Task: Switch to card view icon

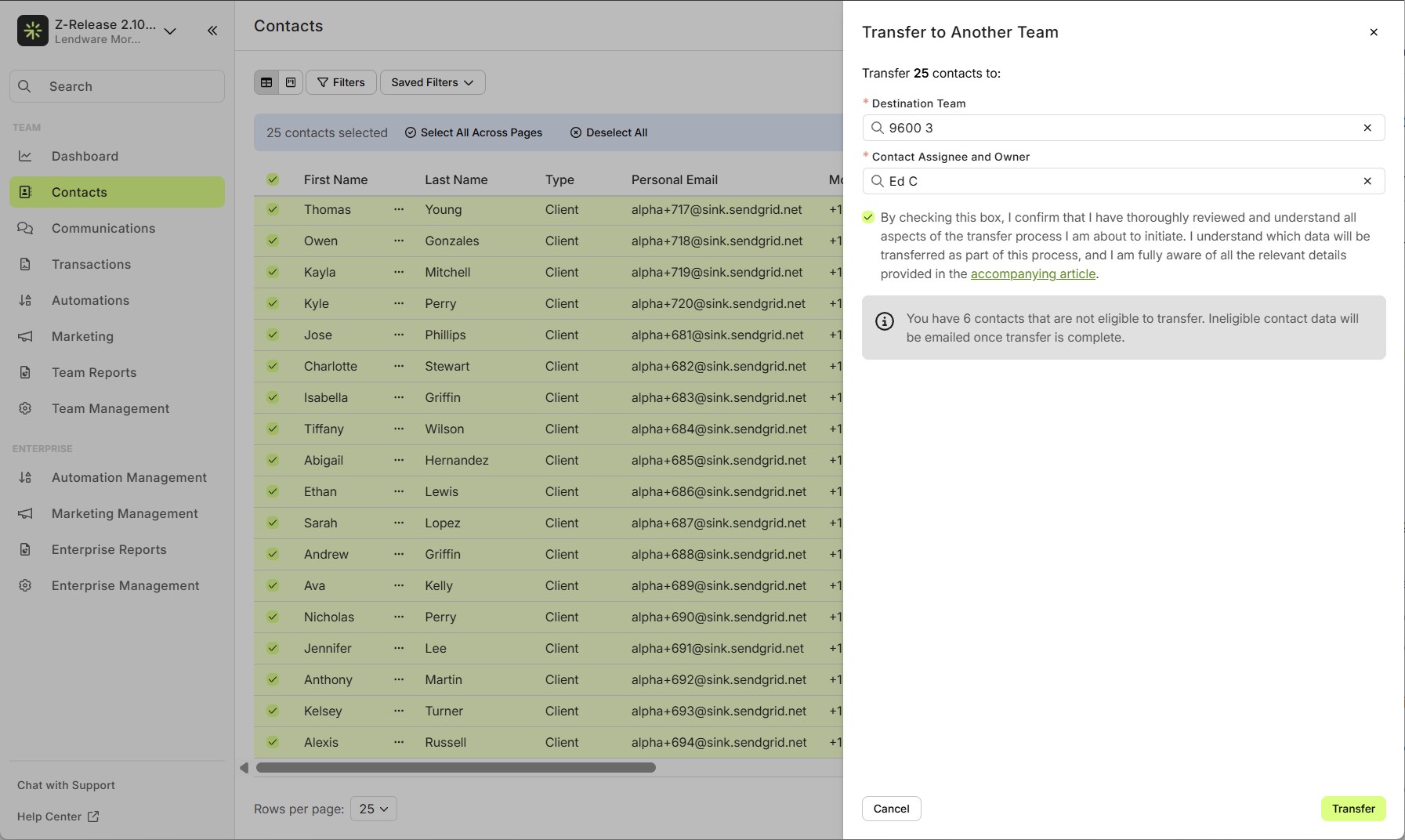Action: click(291, 82)
